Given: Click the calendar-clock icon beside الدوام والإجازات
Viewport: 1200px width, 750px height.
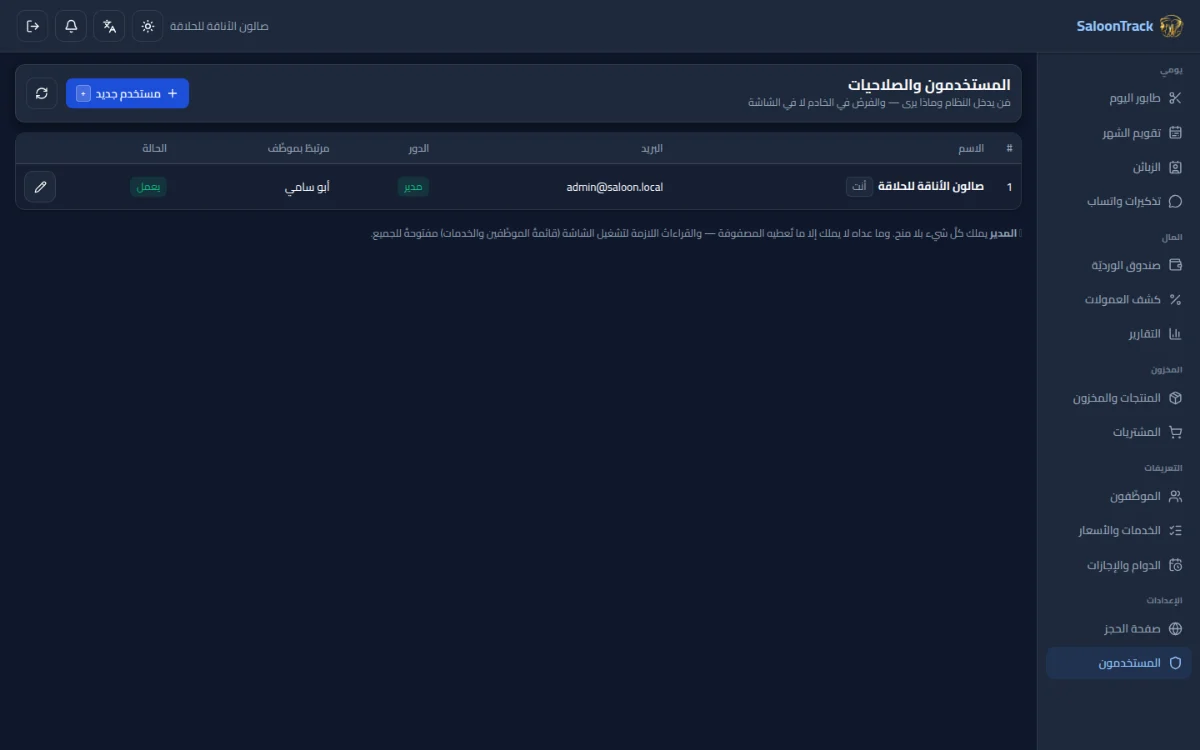Looking at the screenshot, I should click(x=1175, y=565).
